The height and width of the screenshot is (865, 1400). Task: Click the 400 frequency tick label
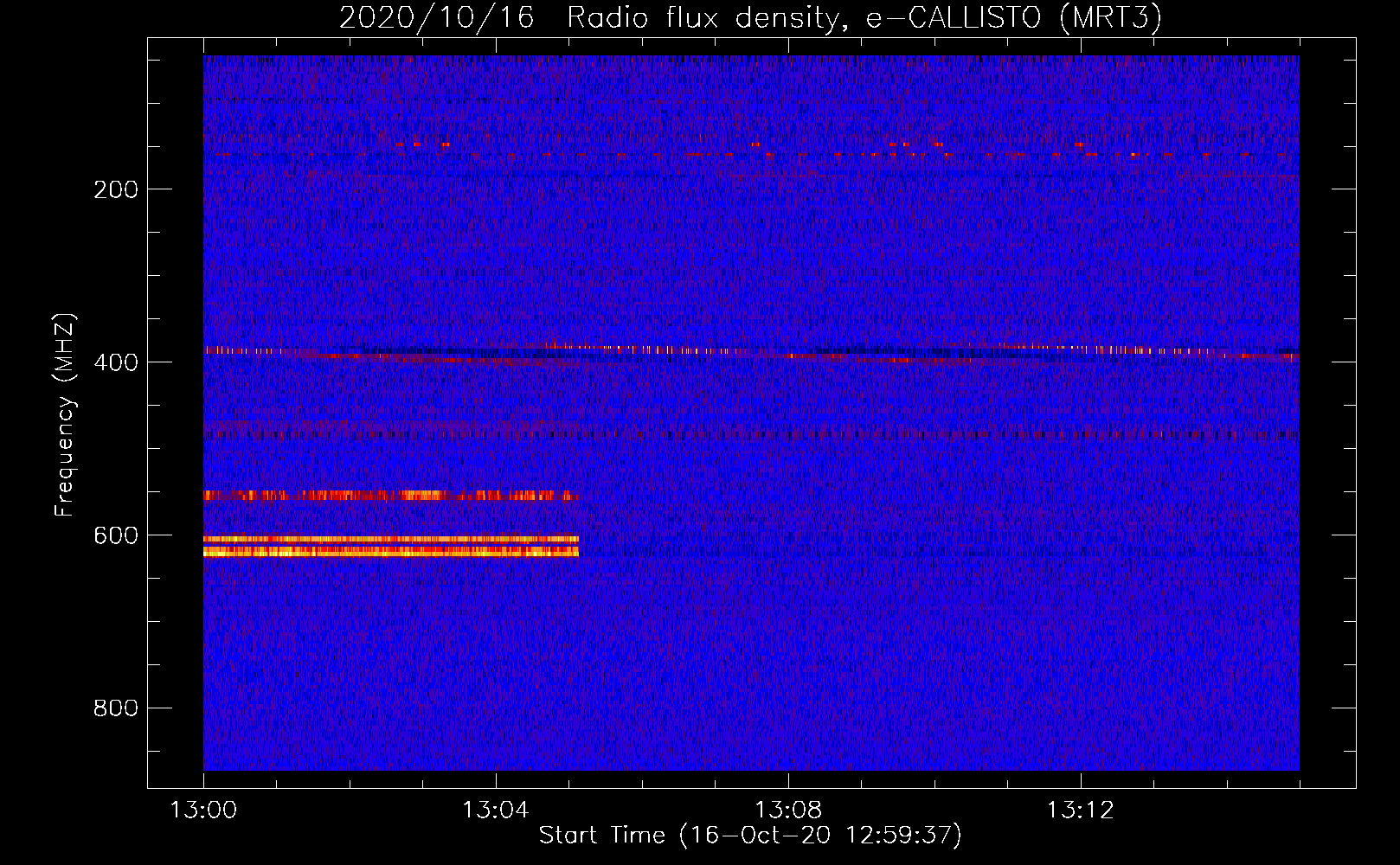(116, 362)
